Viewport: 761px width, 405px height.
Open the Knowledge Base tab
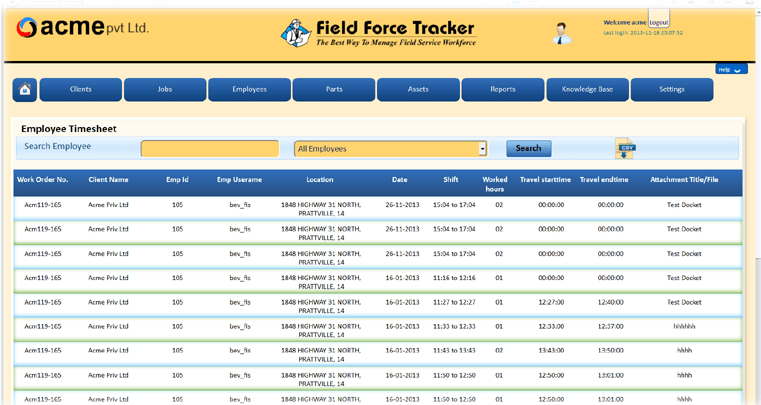587,90
